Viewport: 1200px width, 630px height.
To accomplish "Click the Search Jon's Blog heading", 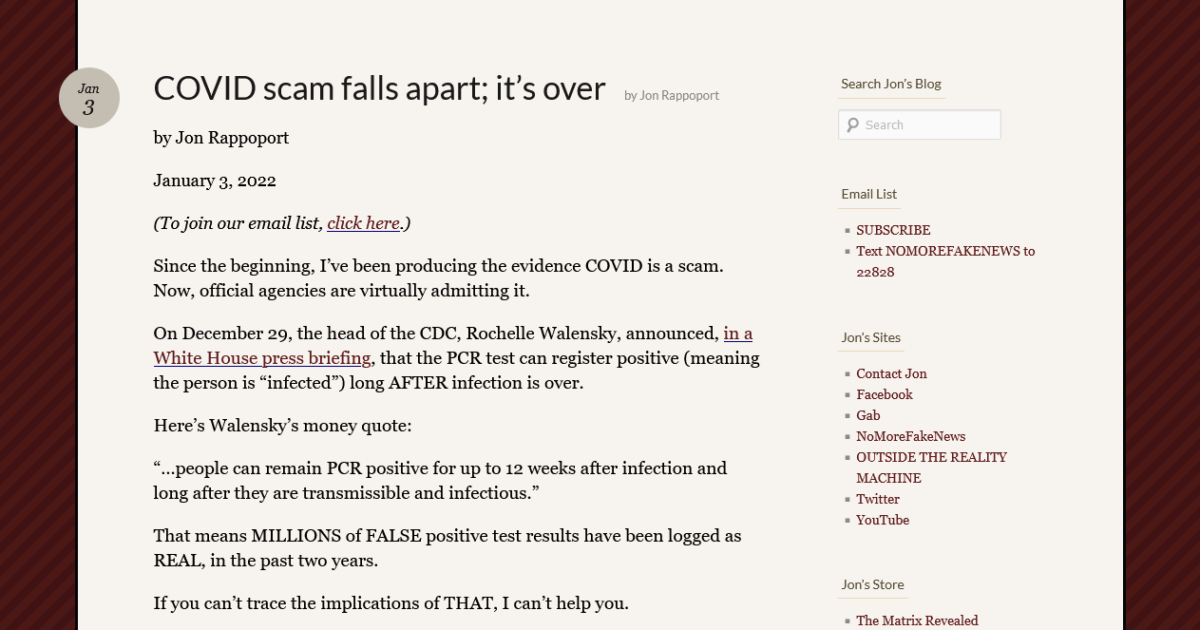I will pos(891,84).
